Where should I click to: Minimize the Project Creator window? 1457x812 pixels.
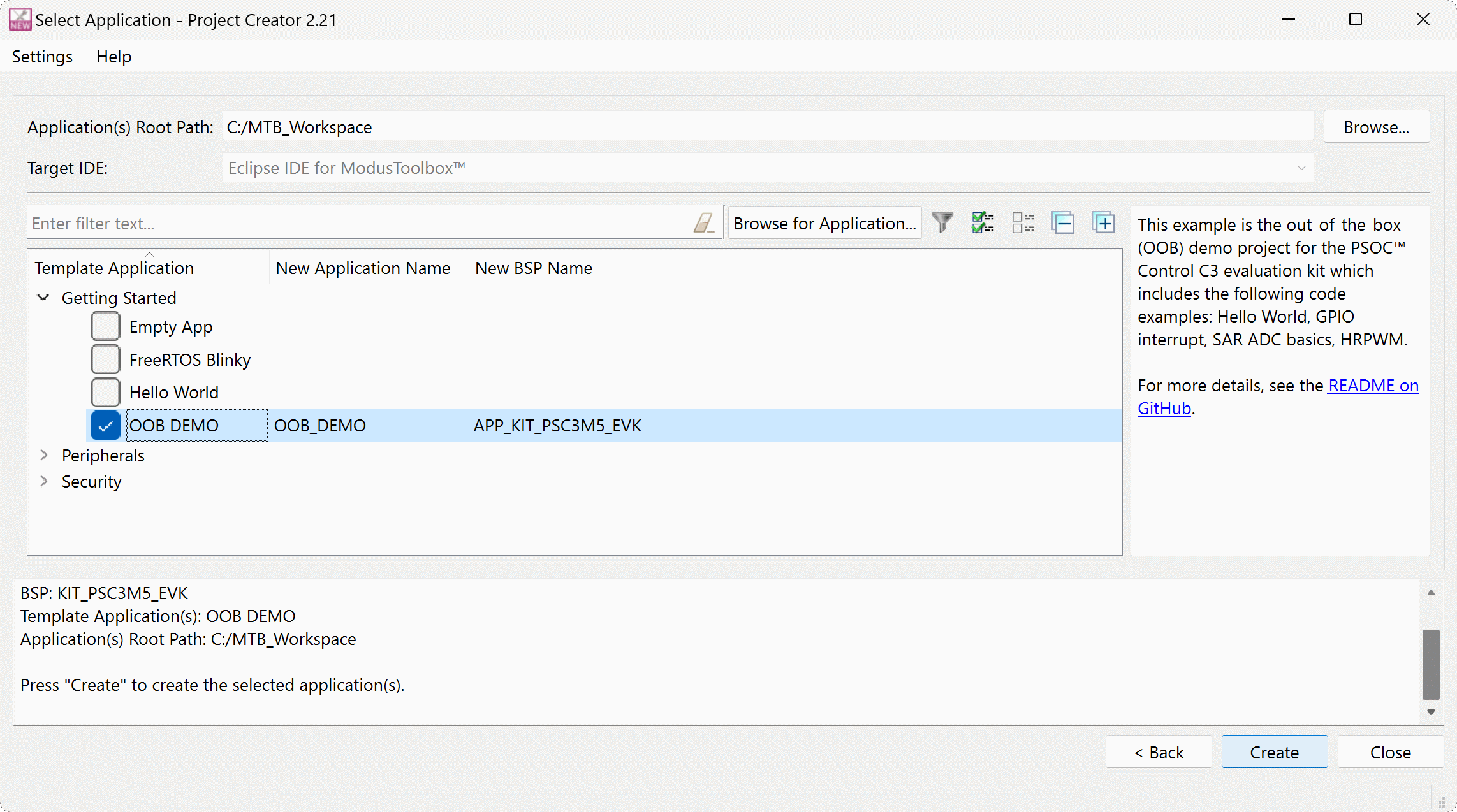point(1288,20)
